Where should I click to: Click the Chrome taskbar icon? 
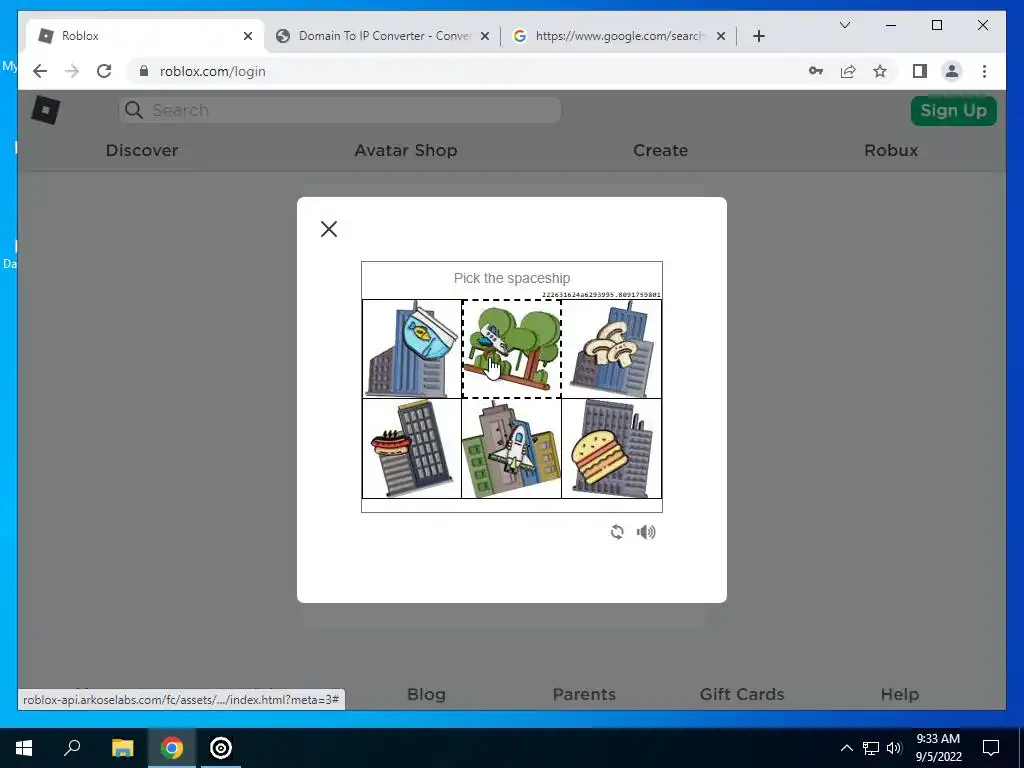(x=172, y=748)
